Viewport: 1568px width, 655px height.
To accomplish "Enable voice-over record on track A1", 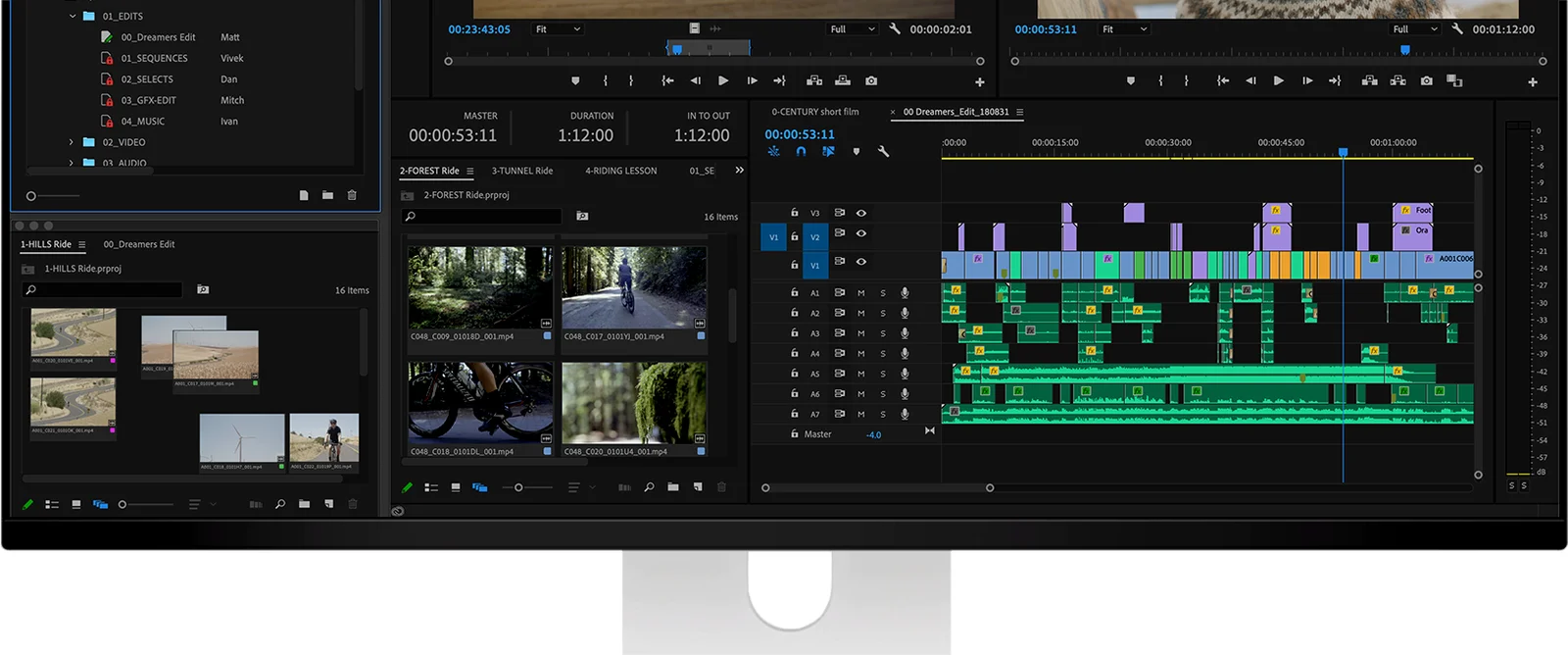I will click(x=905, y=292).
